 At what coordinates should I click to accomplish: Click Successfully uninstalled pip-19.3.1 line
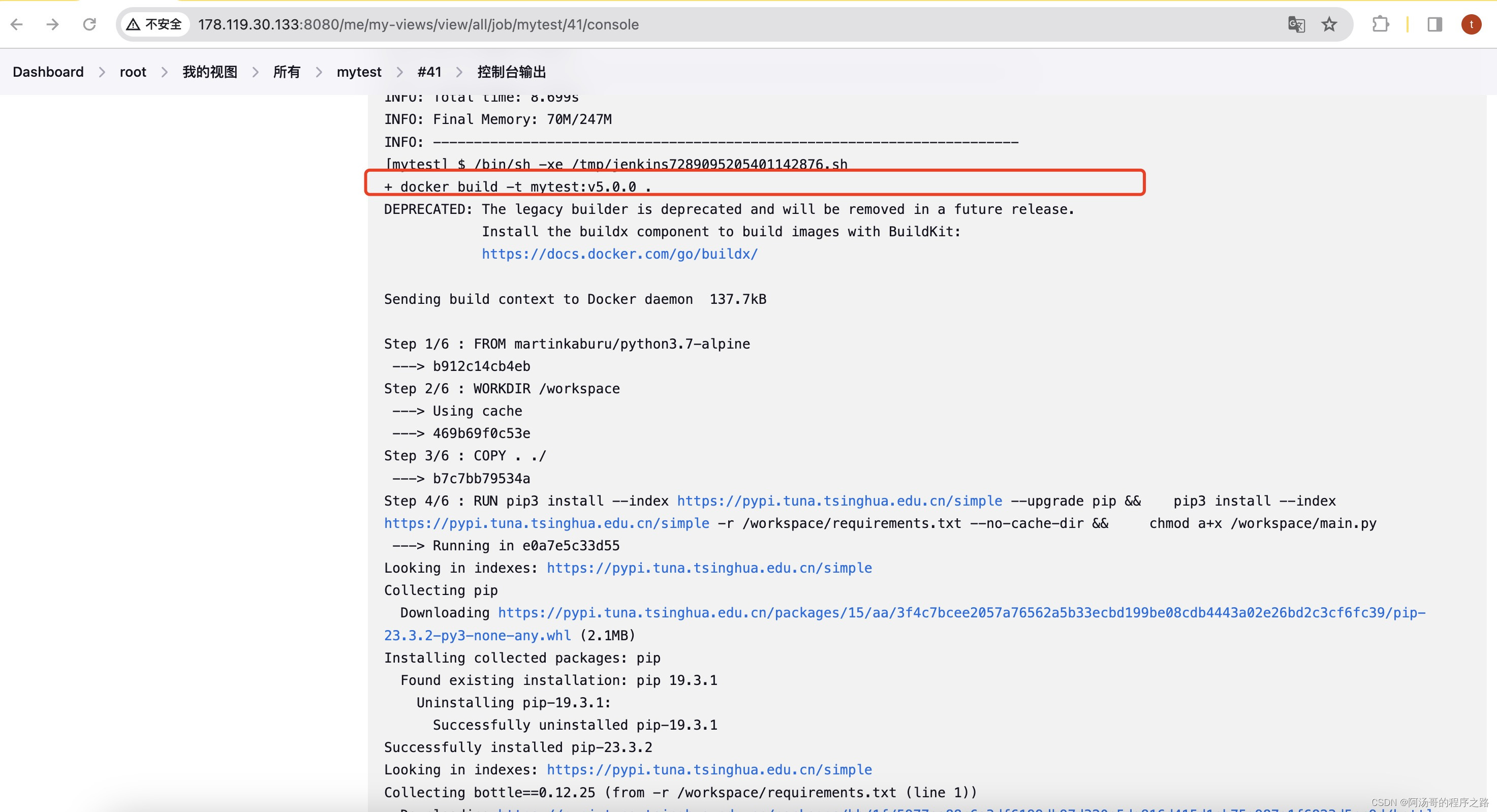coord(575,725)
